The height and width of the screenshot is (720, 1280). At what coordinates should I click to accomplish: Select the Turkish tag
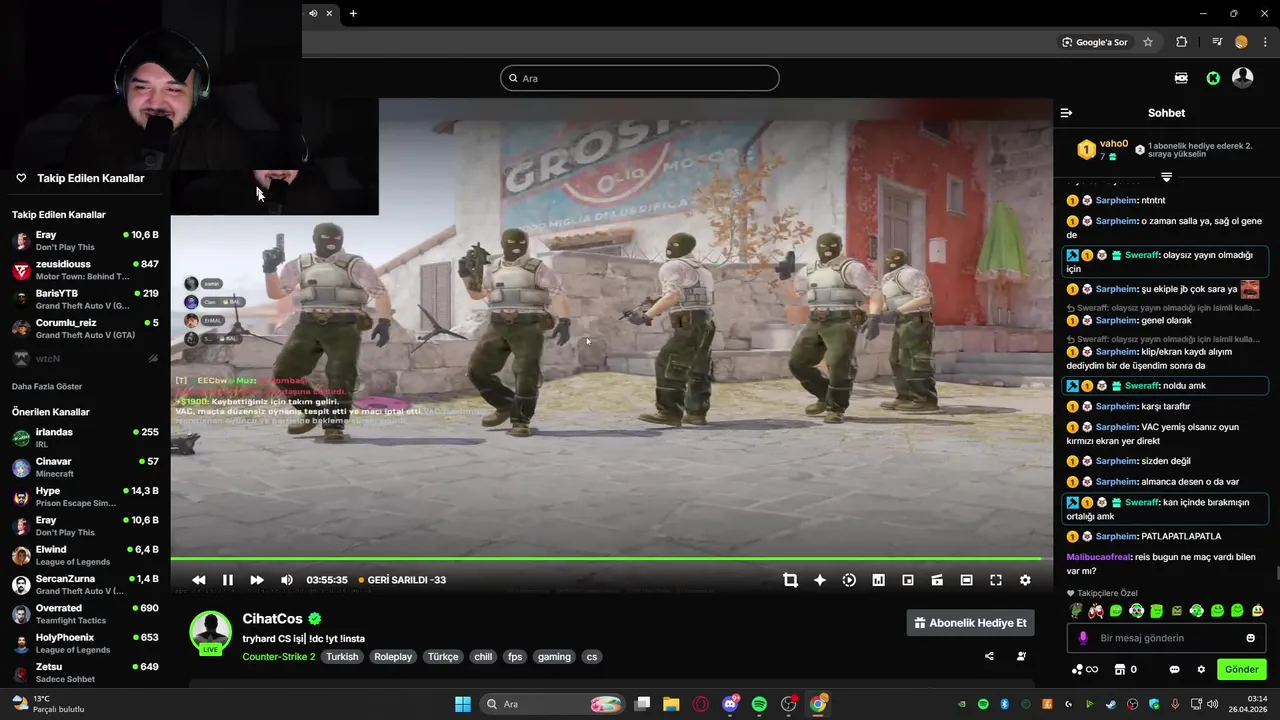[x=342, y=657]
